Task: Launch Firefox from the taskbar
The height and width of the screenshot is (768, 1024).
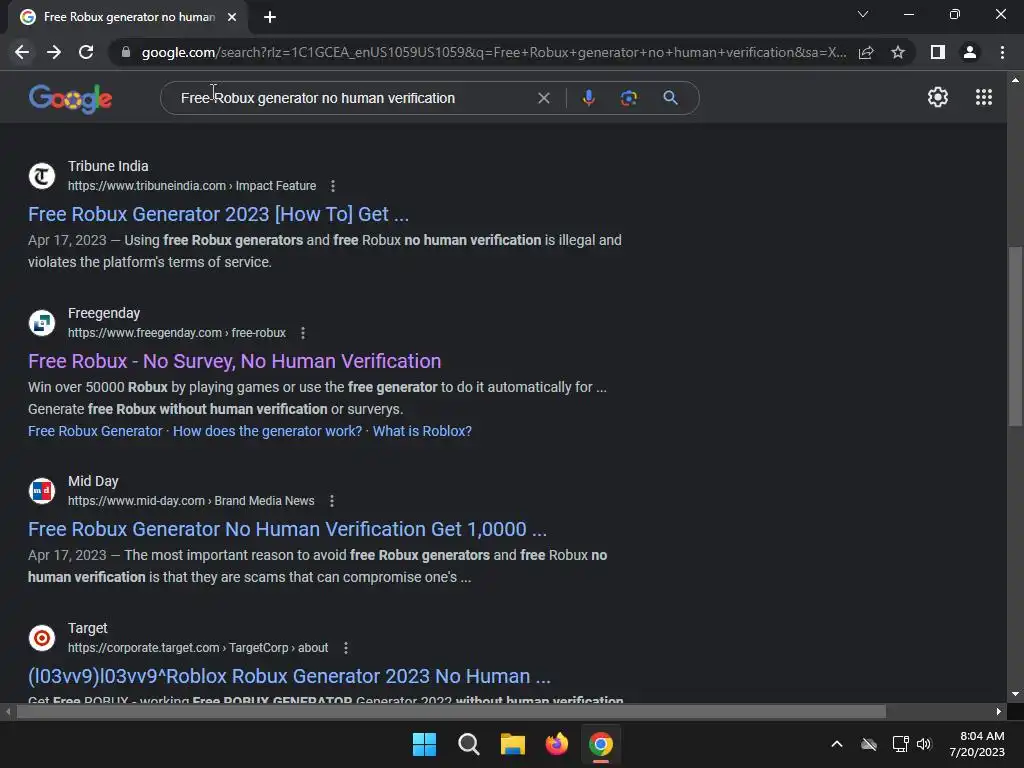Action: [556, 744]
